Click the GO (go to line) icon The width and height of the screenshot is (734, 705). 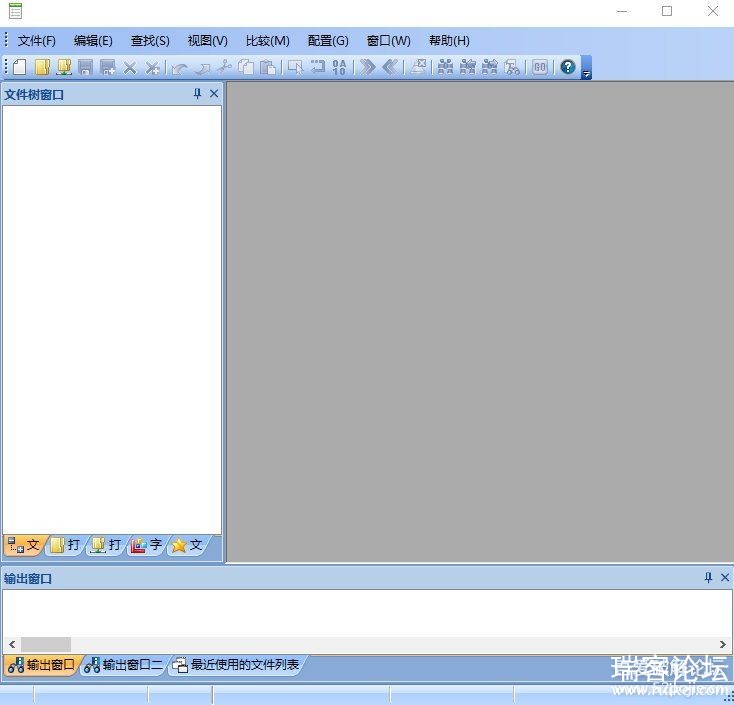tap(540, 67)
